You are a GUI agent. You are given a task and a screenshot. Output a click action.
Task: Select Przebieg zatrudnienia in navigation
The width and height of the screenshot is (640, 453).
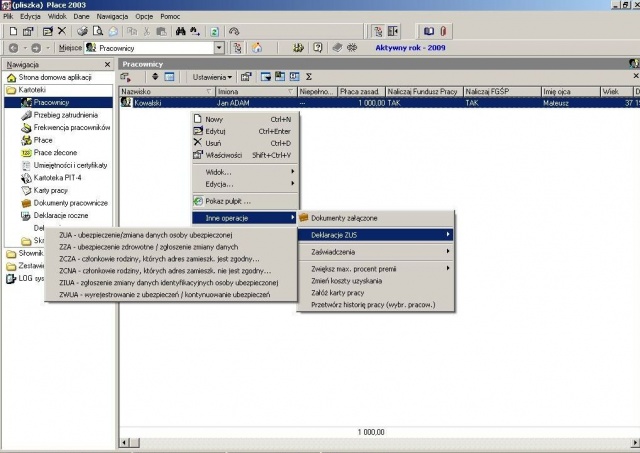(x=66, y=115)
